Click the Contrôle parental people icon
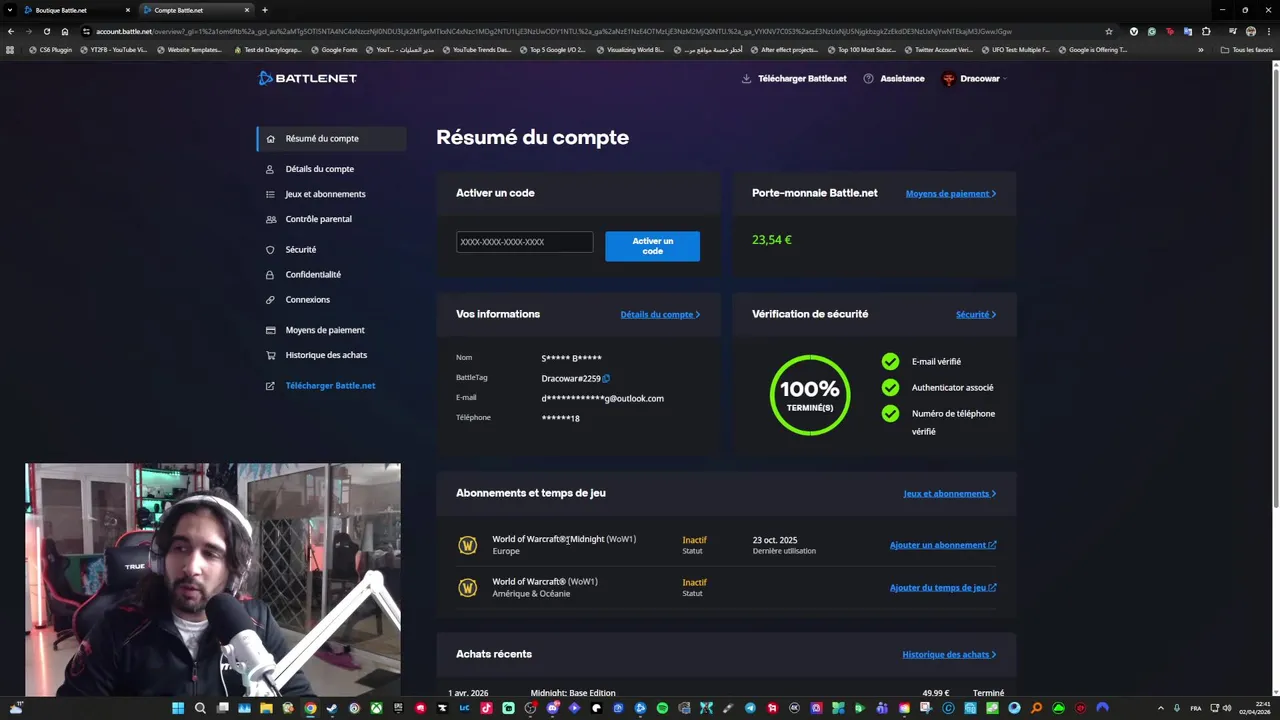 [x=270, y=219]
